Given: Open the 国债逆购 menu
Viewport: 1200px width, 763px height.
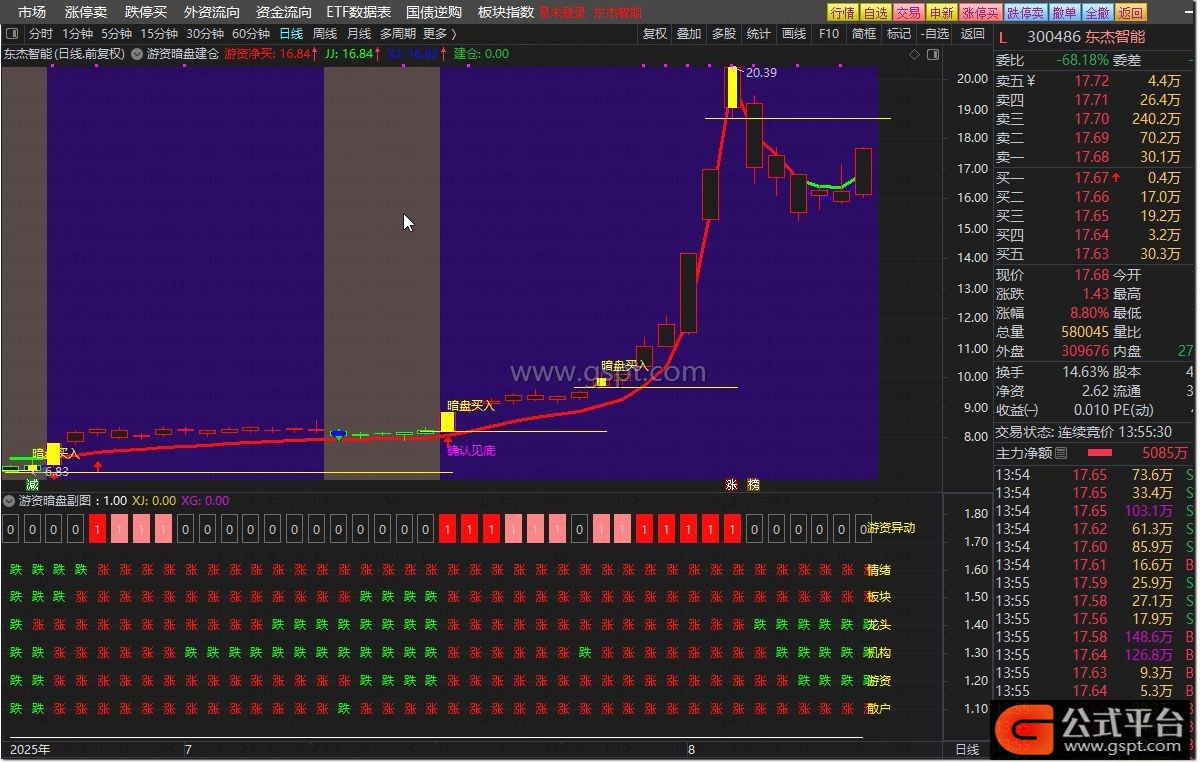Looking at the screenshot, I should click(434, 12).
